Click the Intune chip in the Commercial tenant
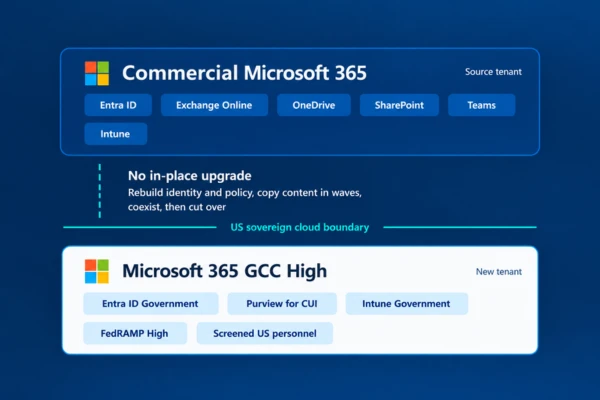Viewport: 600px width, 400px height. pyautogui.click(x=116, y=134)
